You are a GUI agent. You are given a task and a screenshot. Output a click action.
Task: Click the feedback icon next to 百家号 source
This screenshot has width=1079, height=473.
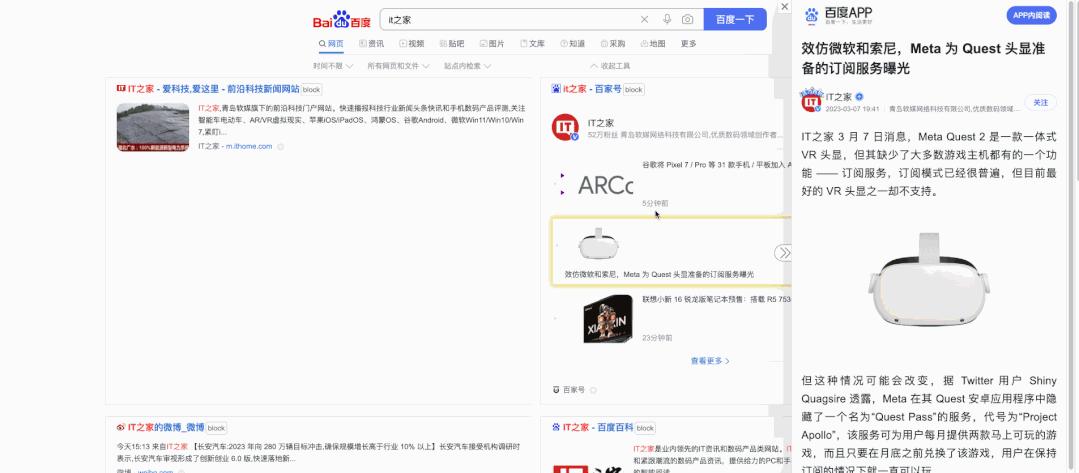593,390
